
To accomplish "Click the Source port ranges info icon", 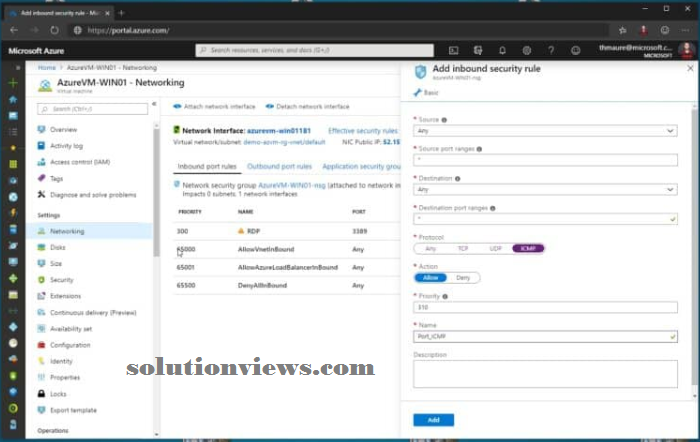I will [479, 149].
